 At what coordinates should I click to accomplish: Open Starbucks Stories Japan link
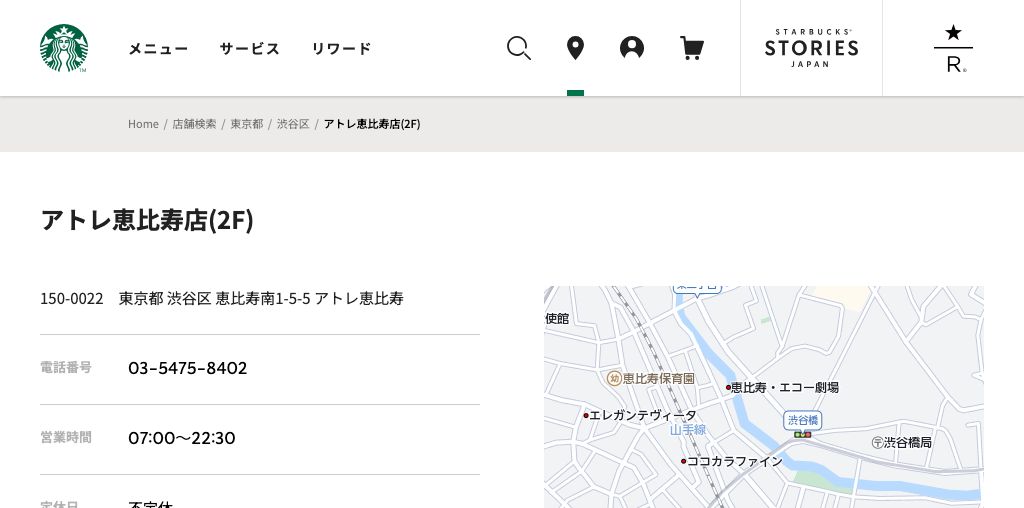[x=811, y=48]
